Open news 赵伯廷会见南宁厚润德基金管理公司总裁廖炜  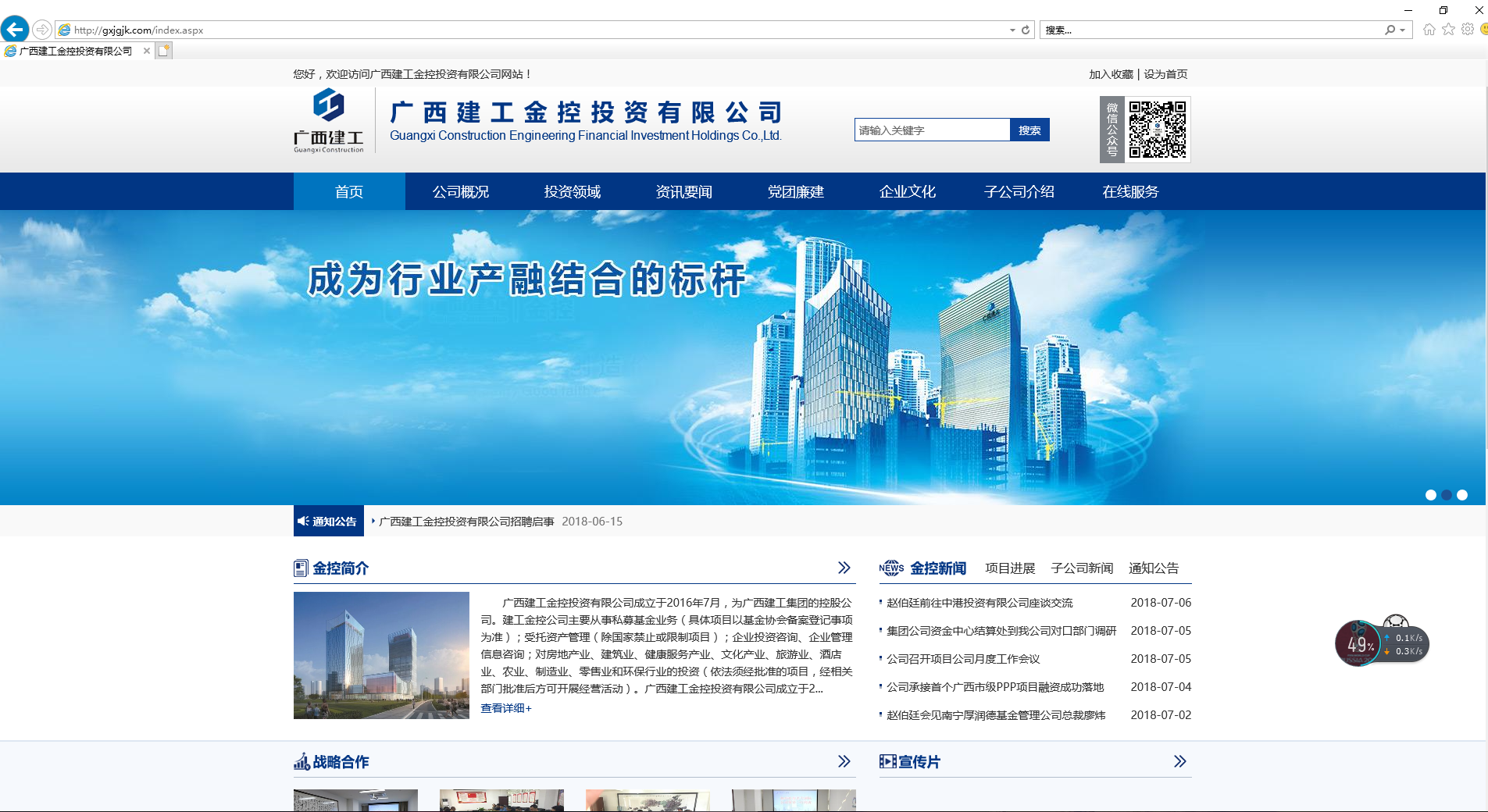pos(996,715)
